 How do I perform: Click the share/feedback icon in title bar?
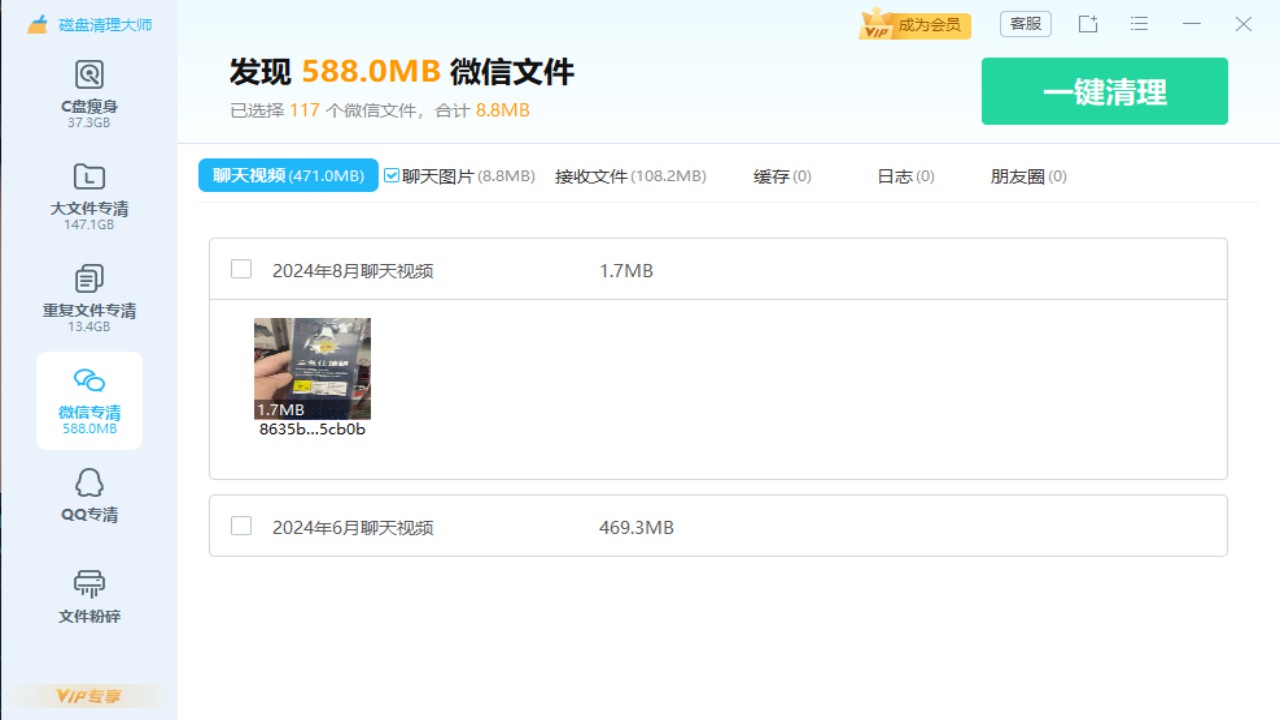click(x=1088, y=24)
